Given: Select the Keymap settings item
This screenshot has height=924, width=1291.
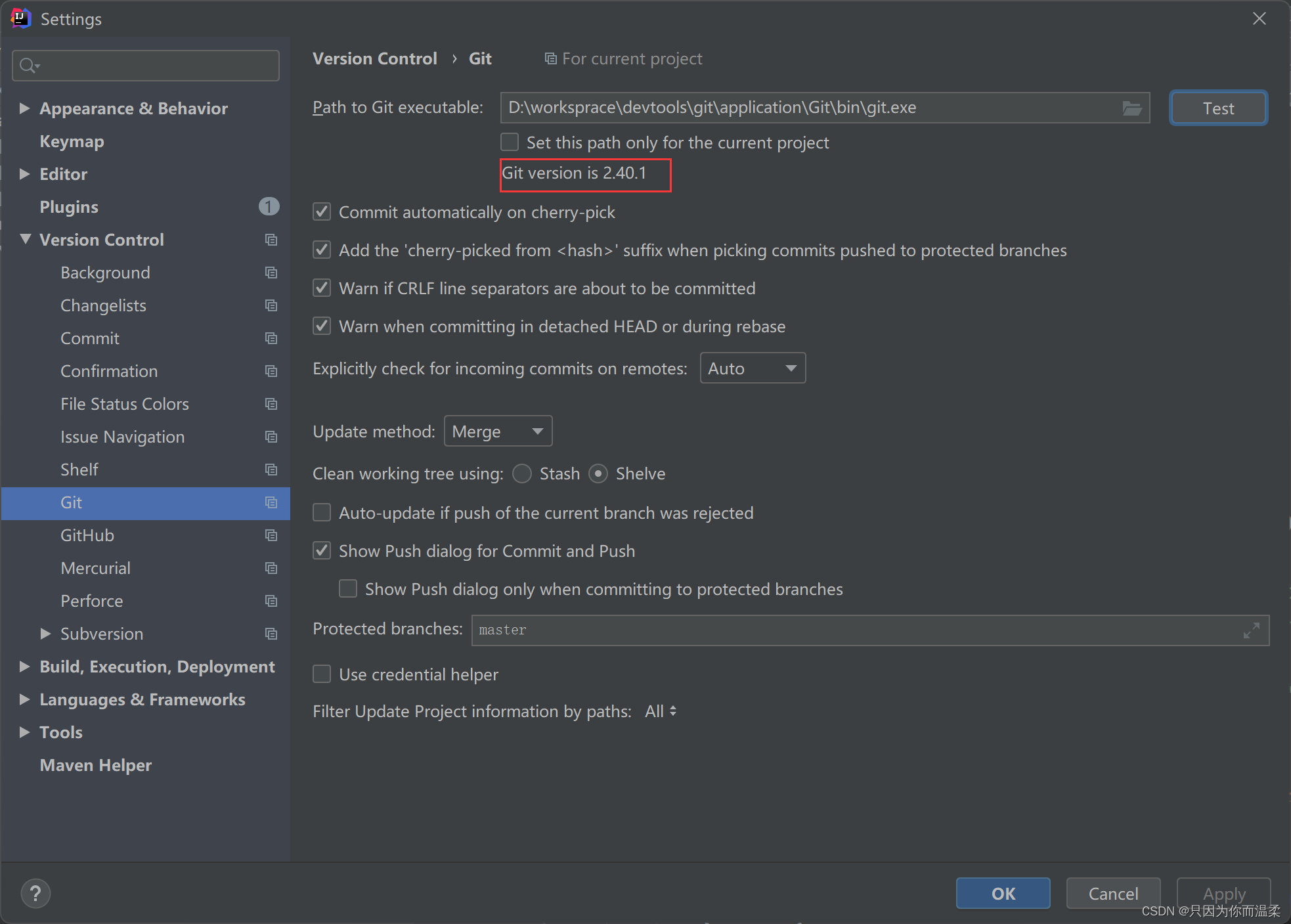Looking at the screenshot, I should tap(72, 141).
